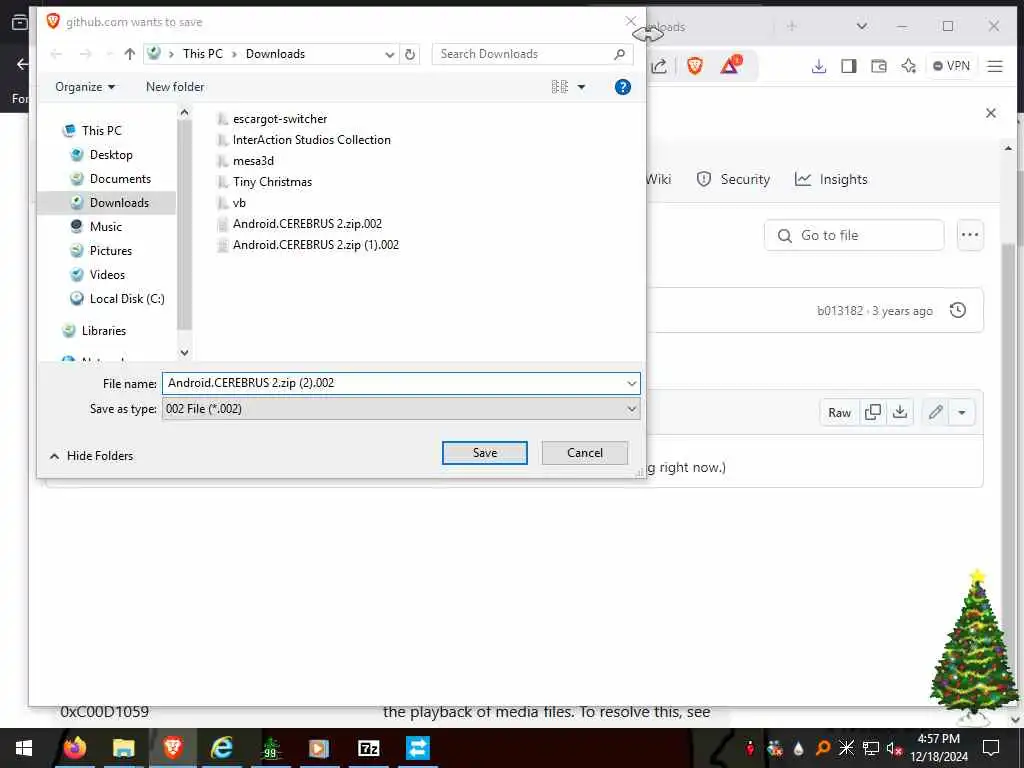Viewport: 1024px width, 768px height.
Task: Click the navigation pane scroll down arrow
Action: 184,353
